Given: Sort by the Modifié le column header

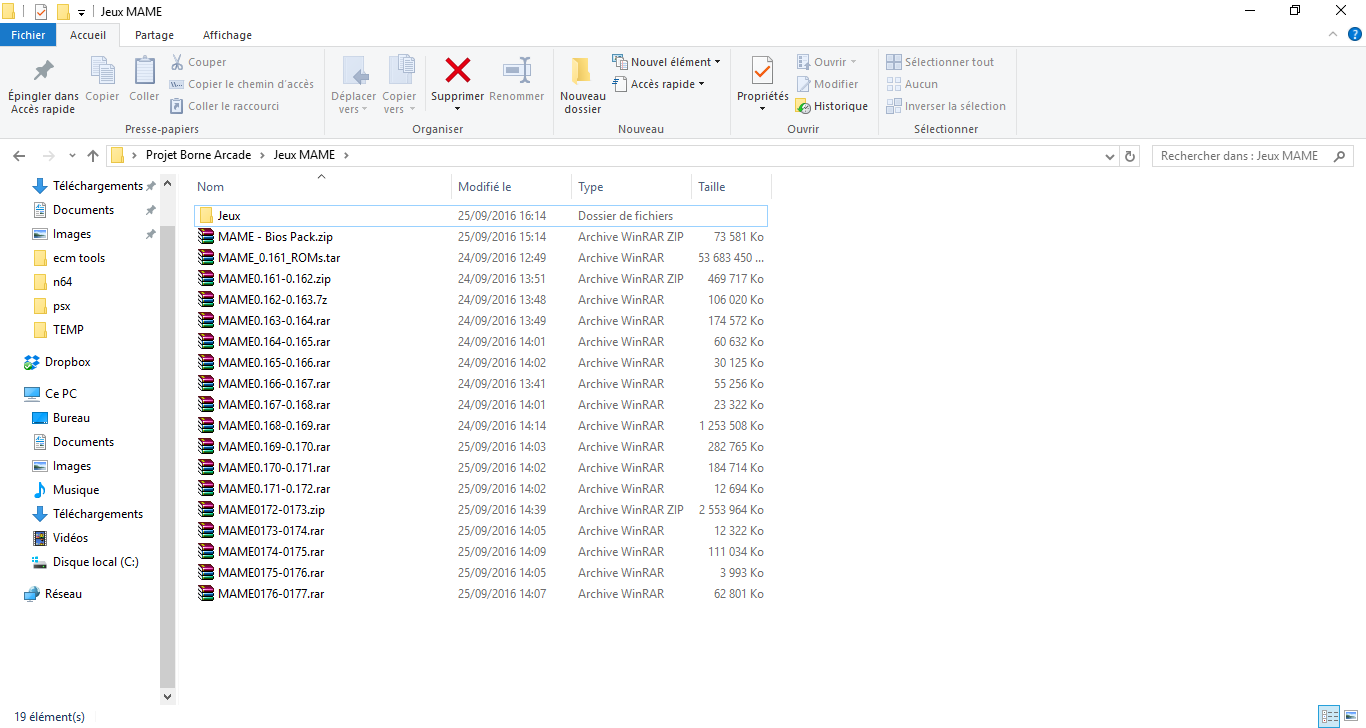Looking at the screenshot, I should tap(512, 187).
